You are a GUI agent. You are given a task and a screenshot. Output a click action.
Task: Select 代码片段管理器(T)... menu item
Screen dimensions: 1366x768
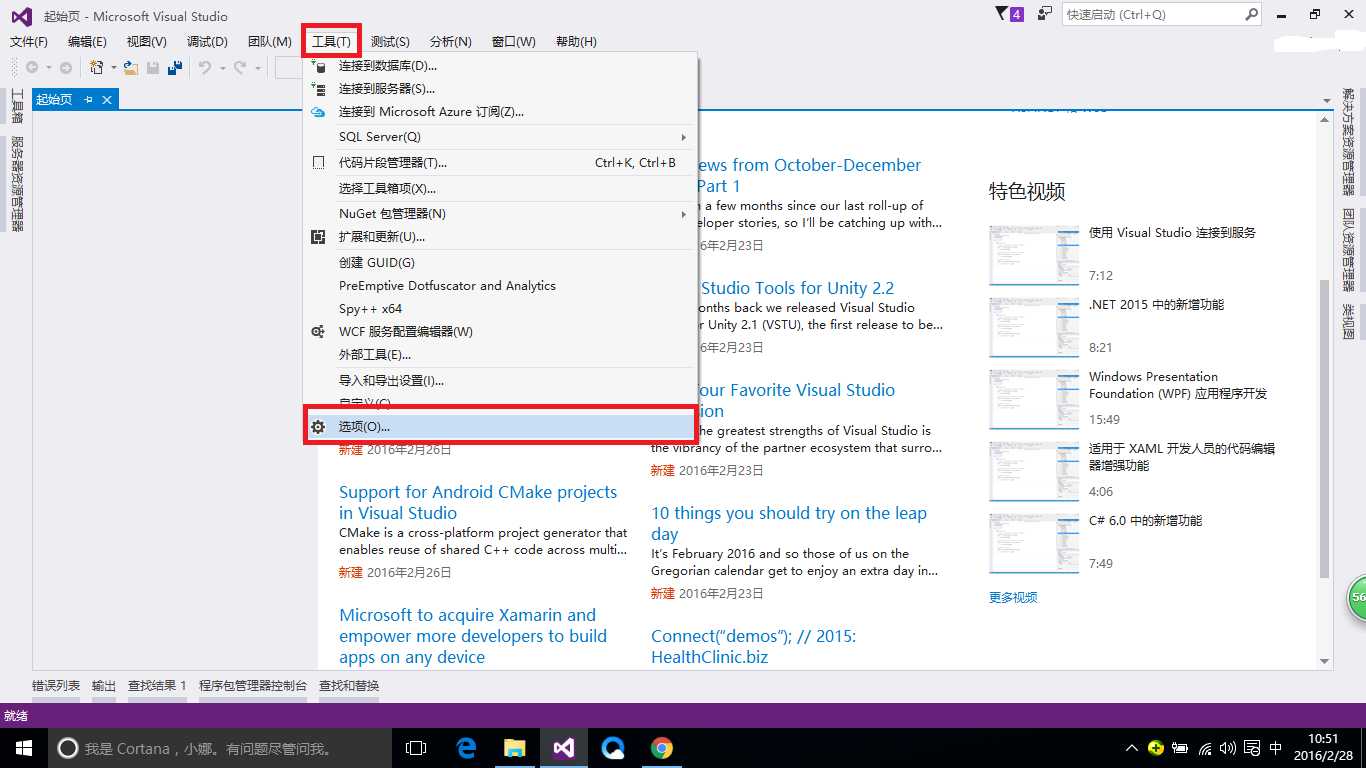click(x=500, y=163)
